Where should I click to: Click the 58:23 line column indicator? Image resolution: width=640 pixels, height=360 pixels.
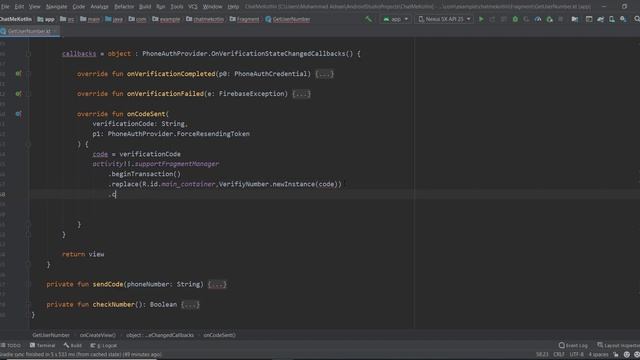click(x=542, y=355)
